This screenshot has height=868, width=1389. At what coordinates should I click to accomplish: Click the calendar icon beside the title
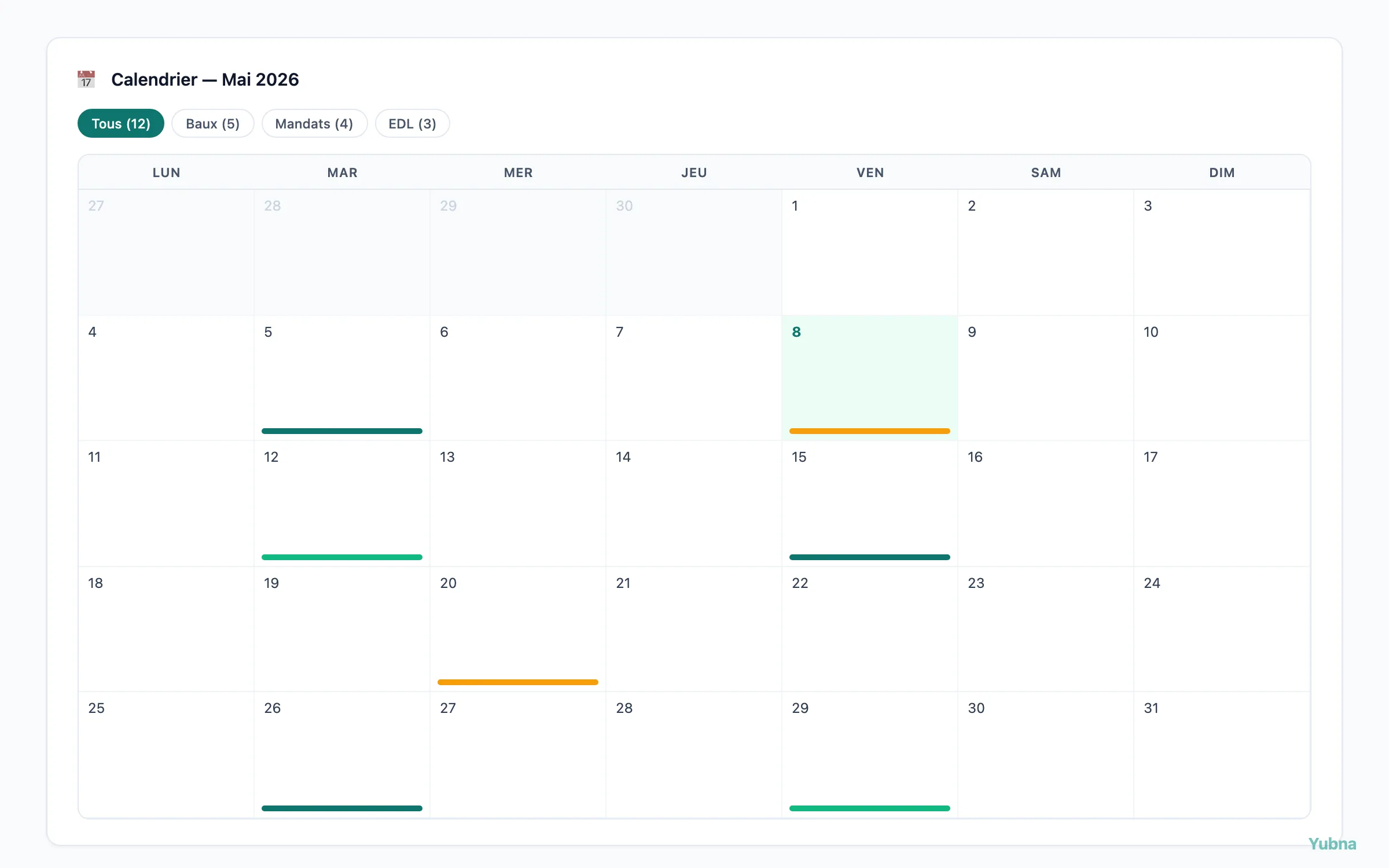click(x=86, y=79)
